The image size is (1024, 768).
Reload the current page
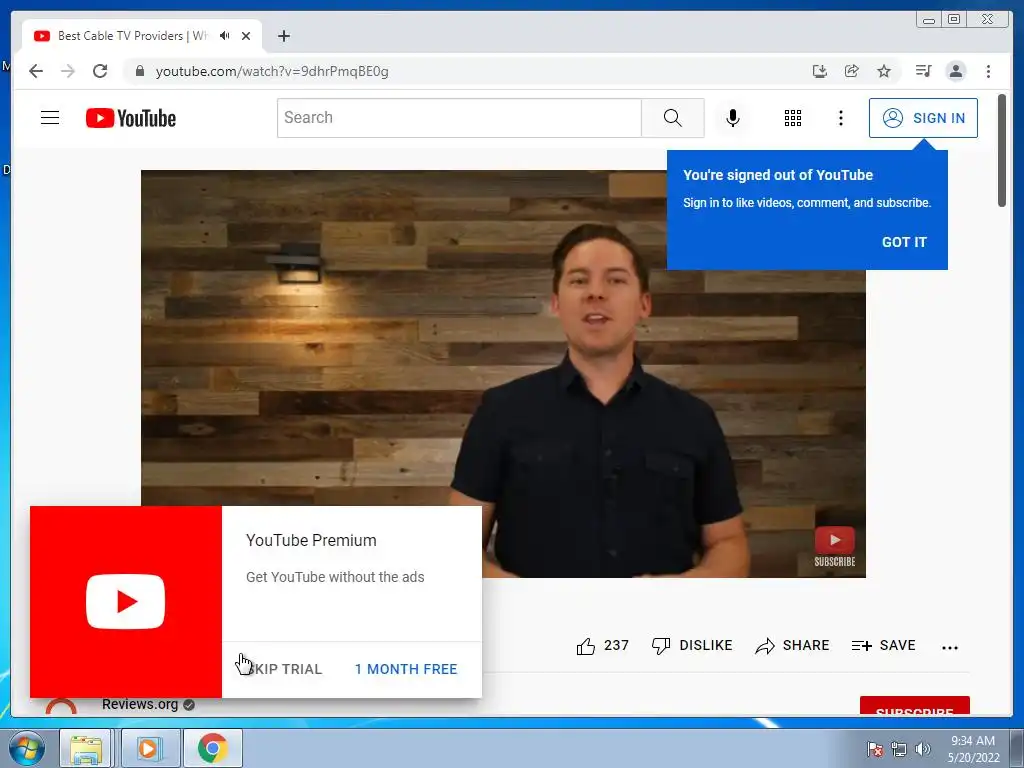100,71
